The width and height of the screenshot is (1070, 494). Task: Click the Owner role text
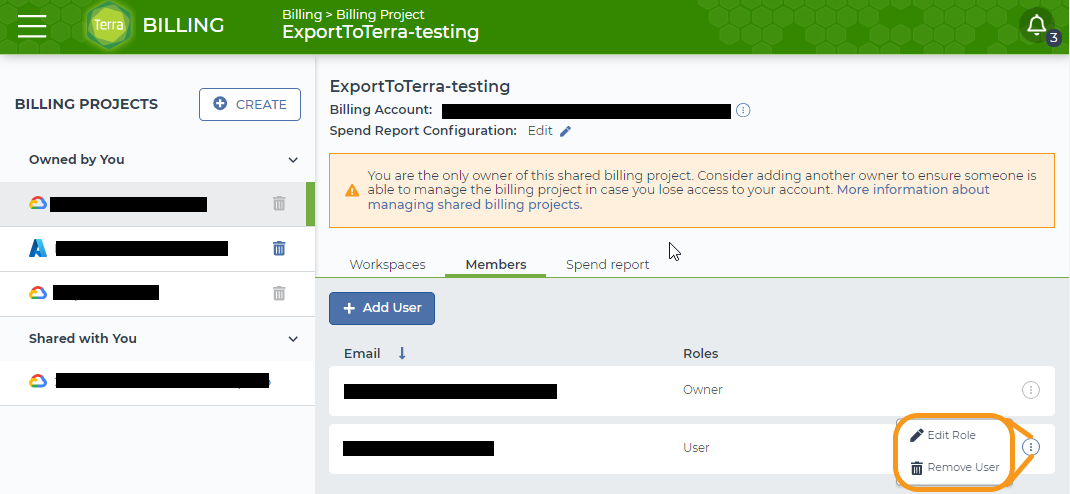tap(703, 390)
